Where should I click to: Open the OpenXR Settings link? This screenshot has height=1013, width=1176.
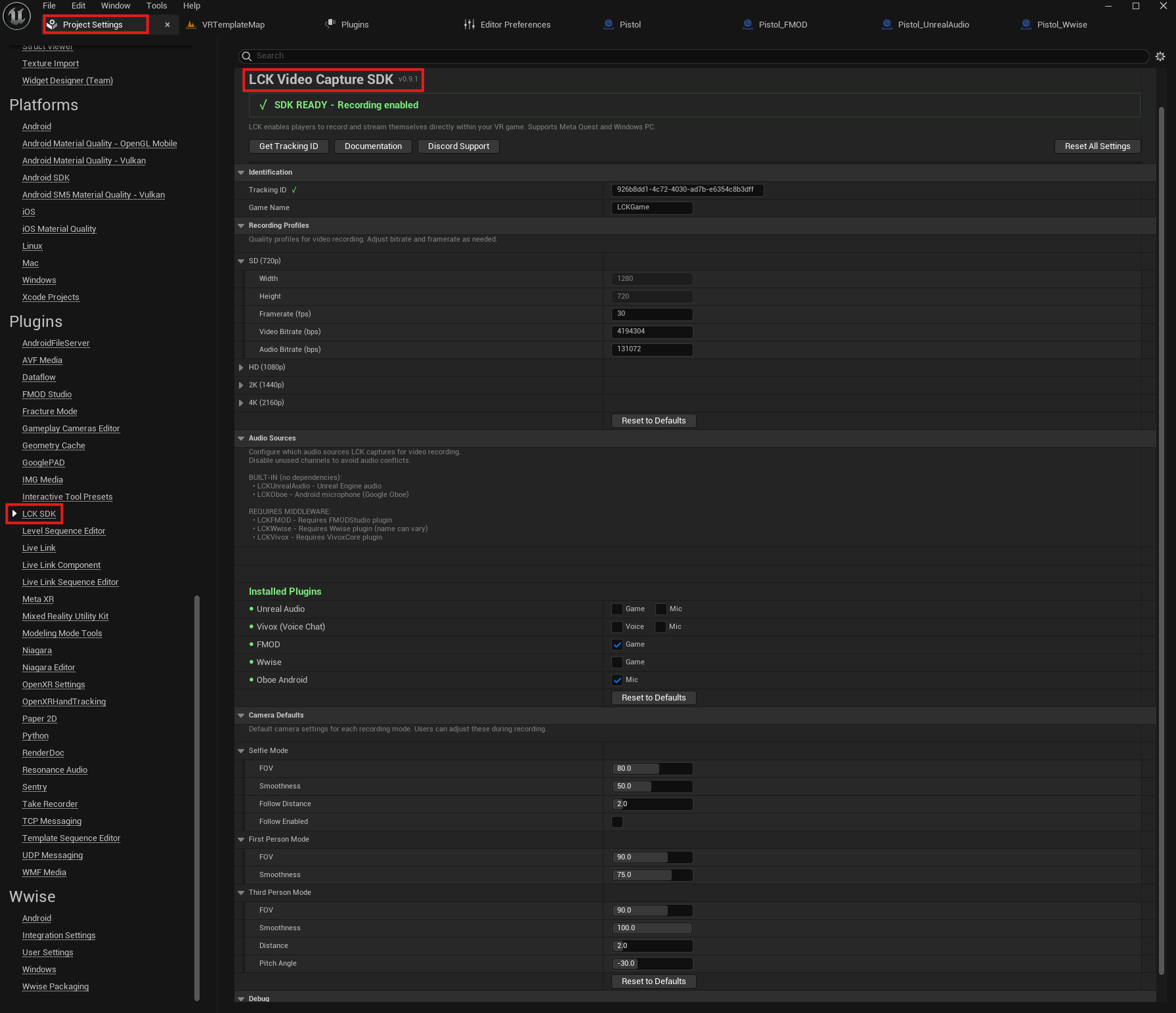[x=54, y=685]
